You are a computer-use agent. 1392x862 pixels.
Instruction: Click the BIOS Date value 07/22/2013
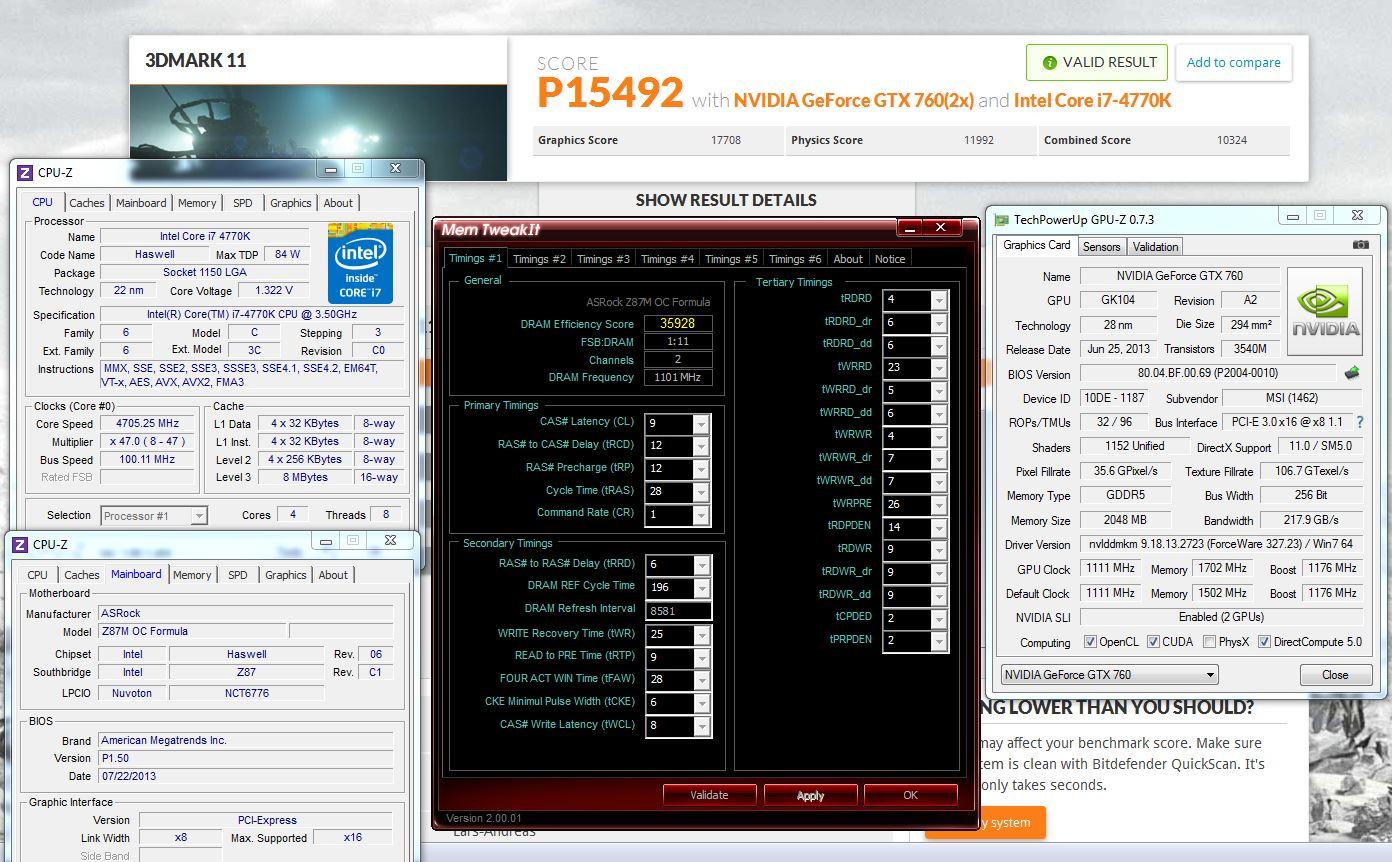(245, 776)
